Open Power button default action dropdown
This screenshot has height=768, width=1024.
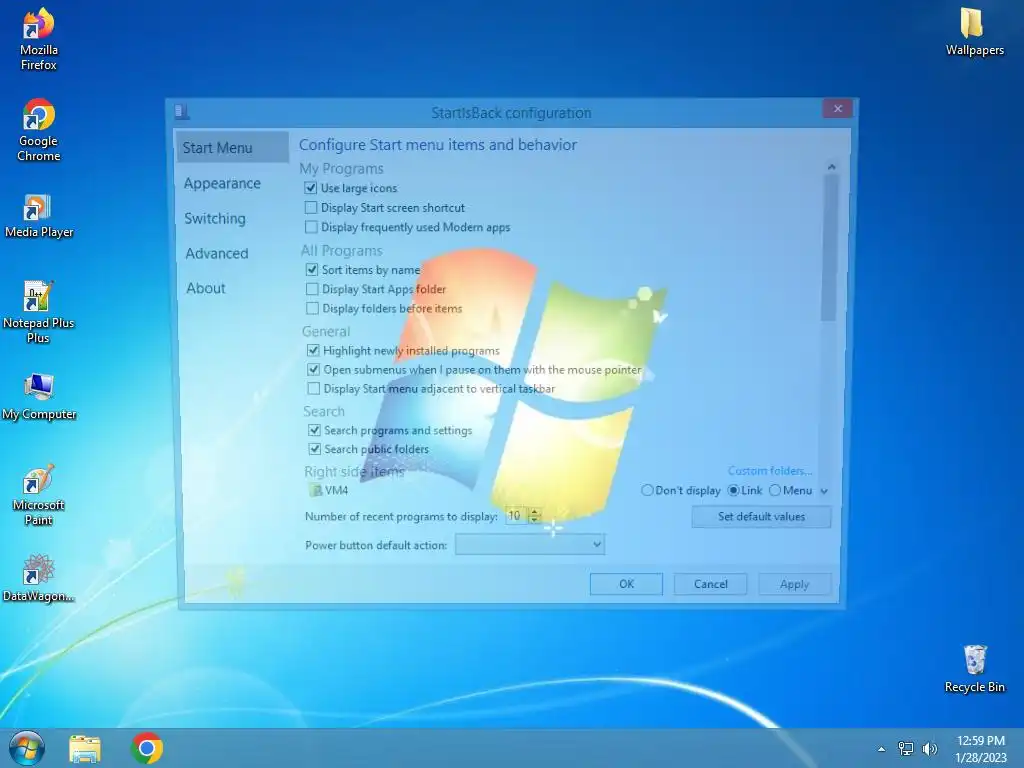click(x=530, y=545)
